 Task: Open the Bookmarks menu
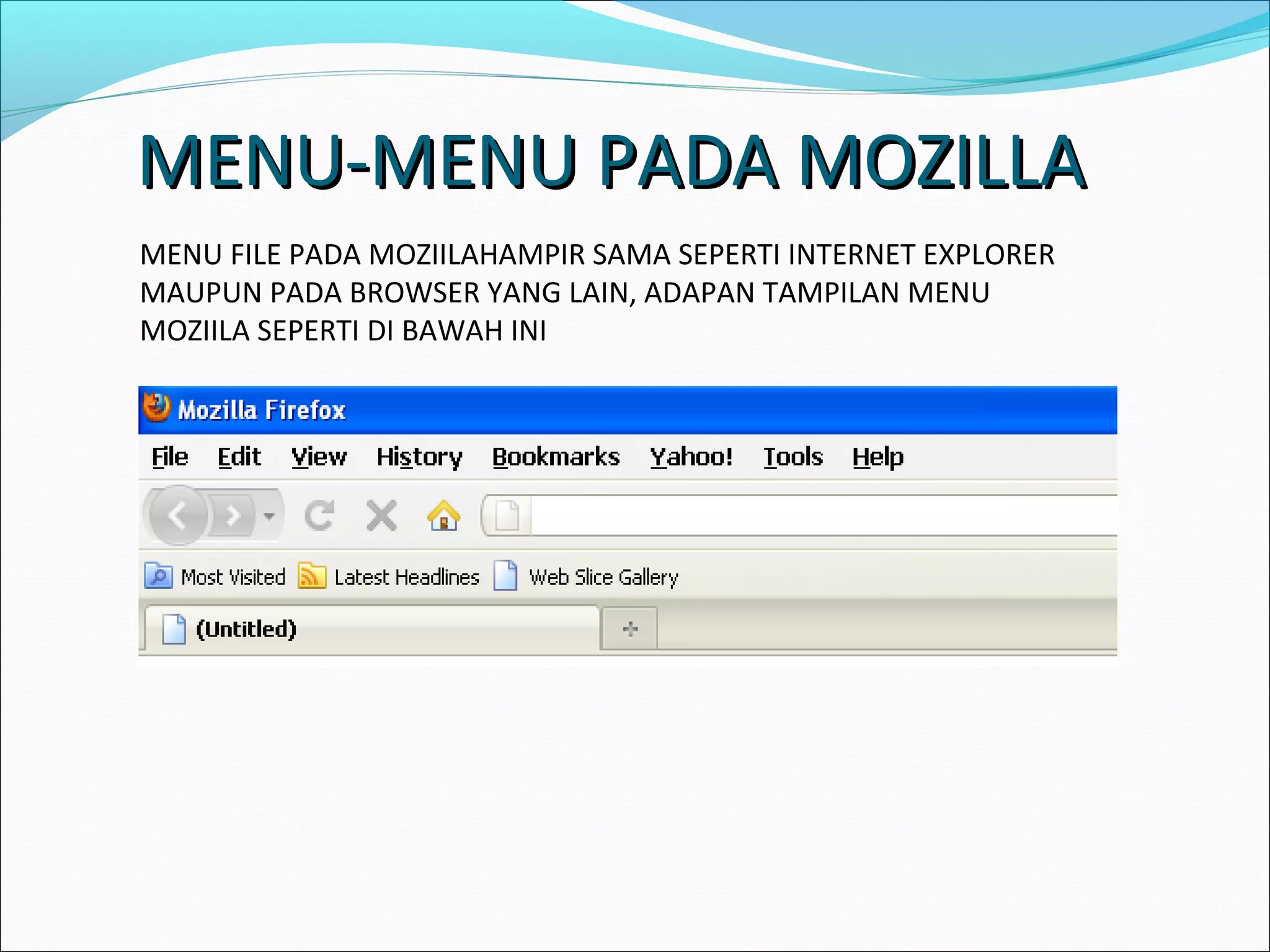tap(556, 457)
